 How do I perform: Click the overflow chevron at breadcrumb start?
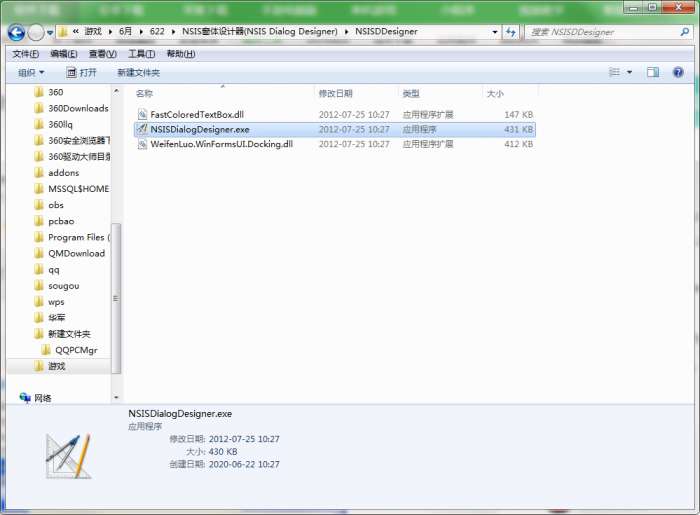(75, 31)
